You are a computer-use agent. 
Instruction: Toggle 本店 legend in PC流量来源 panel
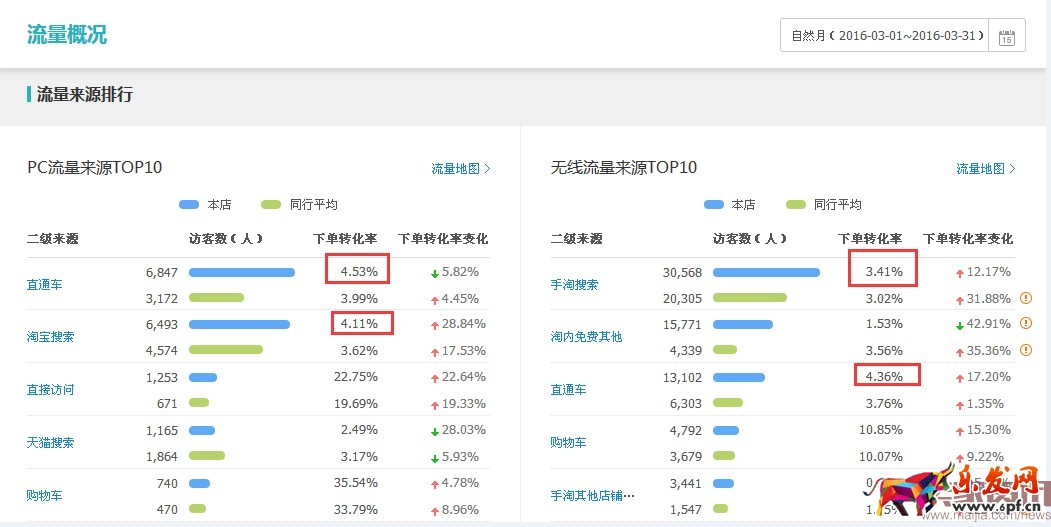click(205, 204)
